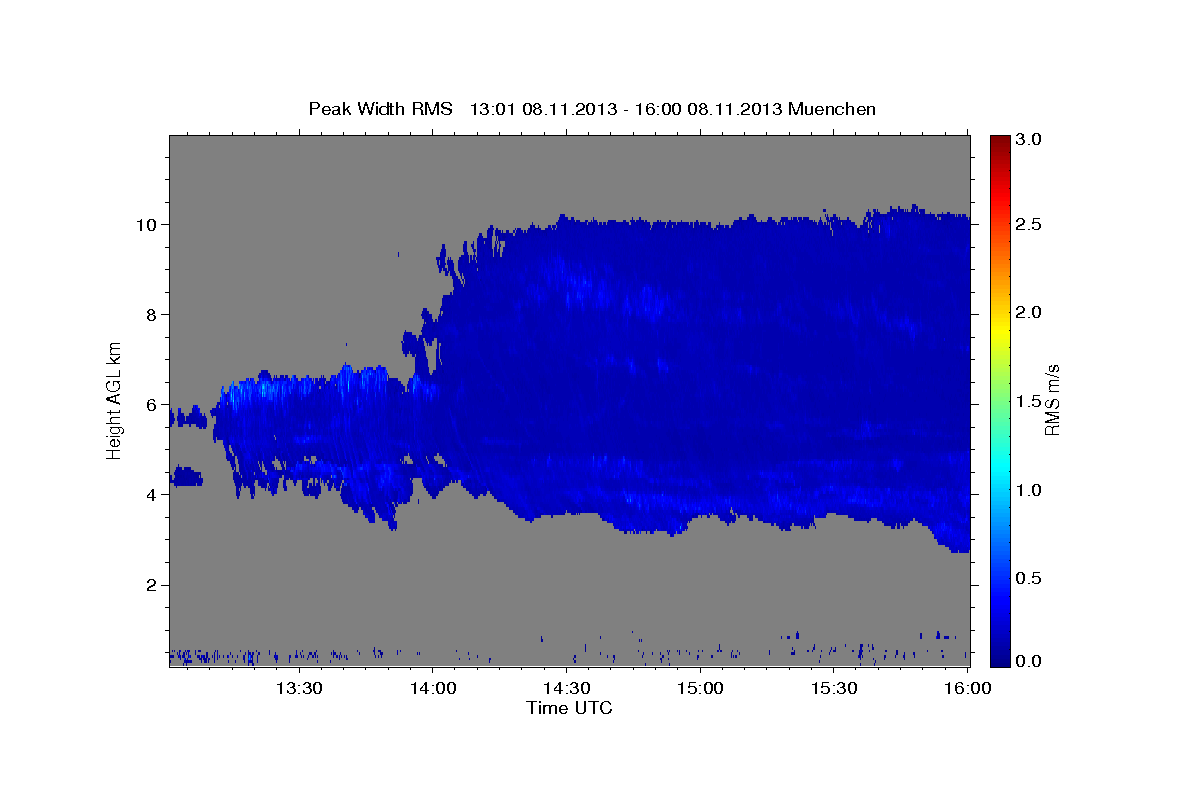Click the colorbar value 1.5
Image resolution: width=1200 pixels, height=800 pixels.
1030,401
